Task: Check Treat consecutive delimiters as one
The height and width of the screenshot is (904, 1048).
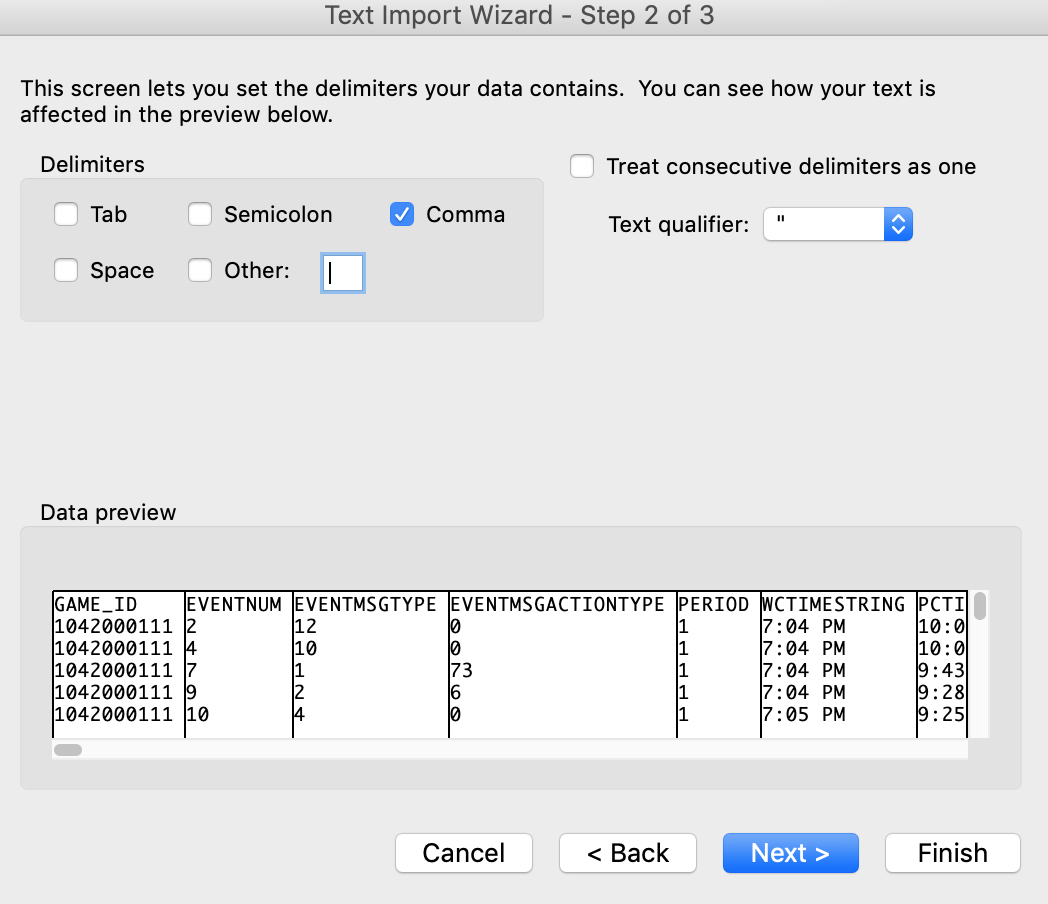Action: click(582, 167)
